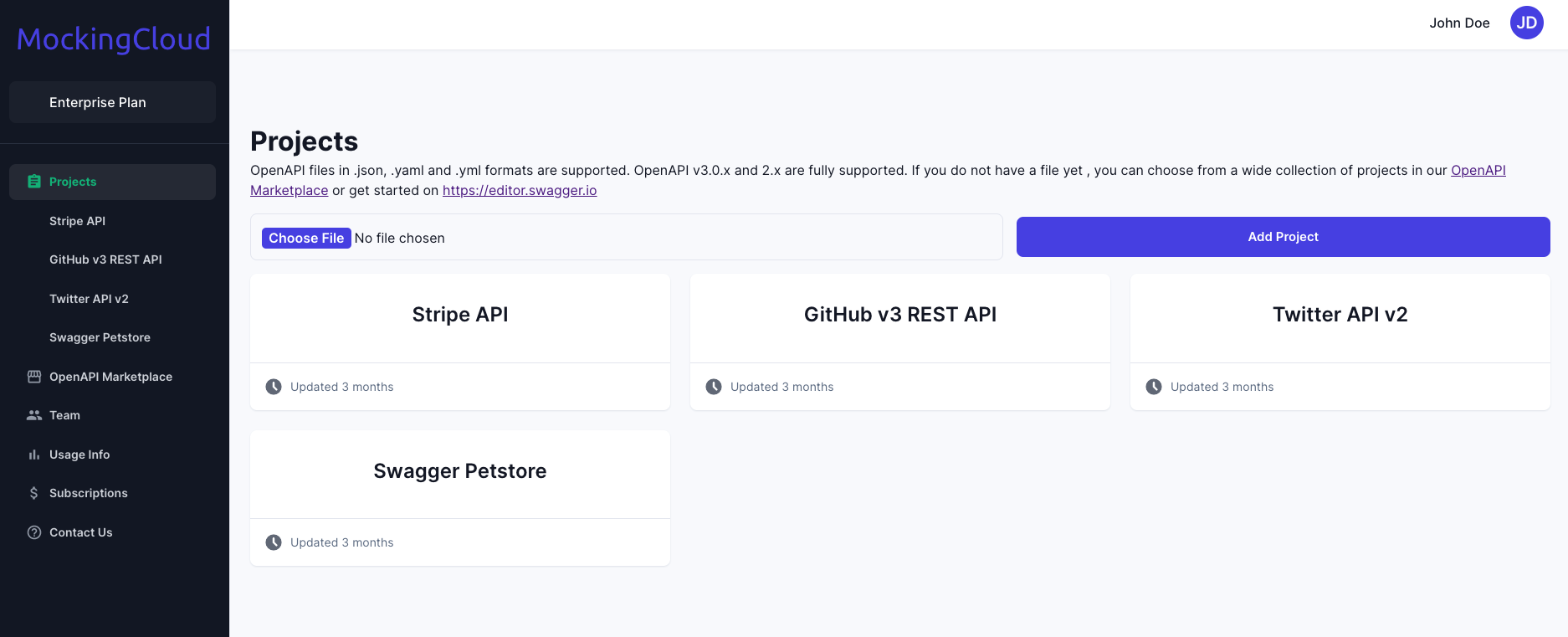Open the Swagger Petstore project card
This screenshot has height=637, width=1568.
click(460, 498)
